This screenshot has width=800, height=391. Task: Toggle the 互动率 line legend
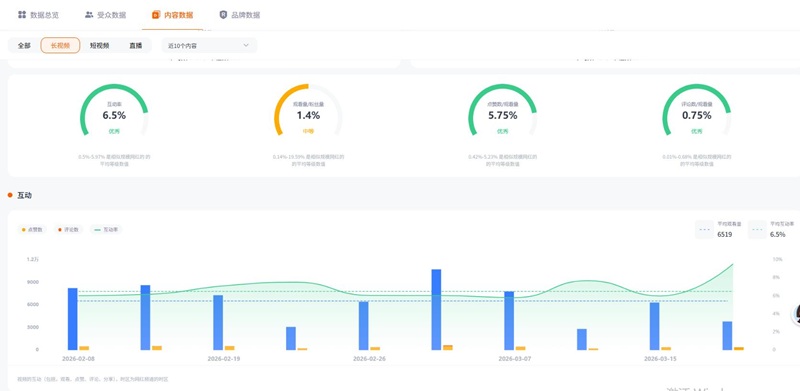106,230
